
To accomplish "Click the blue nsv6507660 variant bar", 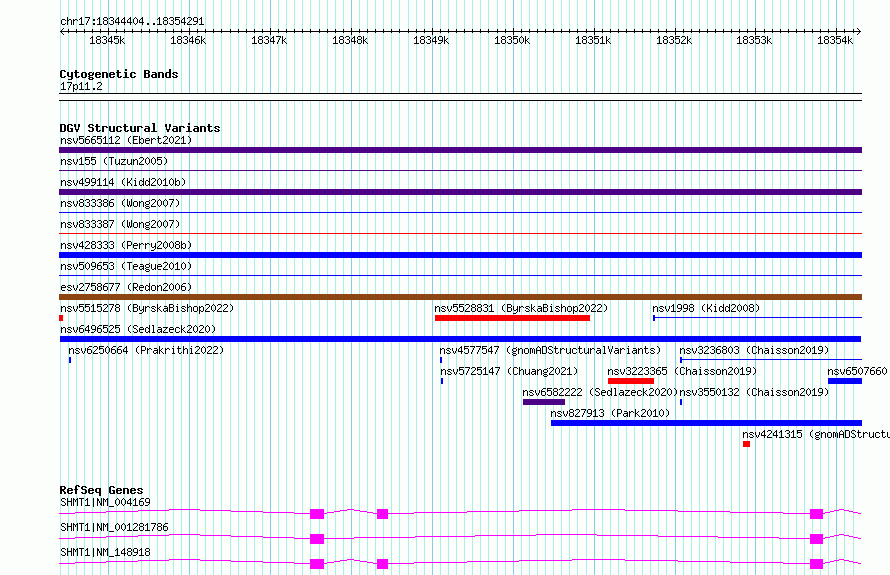I will [x=845, y=381].
